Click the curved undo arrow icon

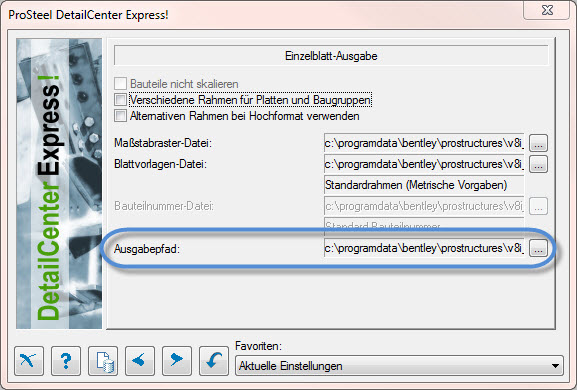[x=214, y=361]
